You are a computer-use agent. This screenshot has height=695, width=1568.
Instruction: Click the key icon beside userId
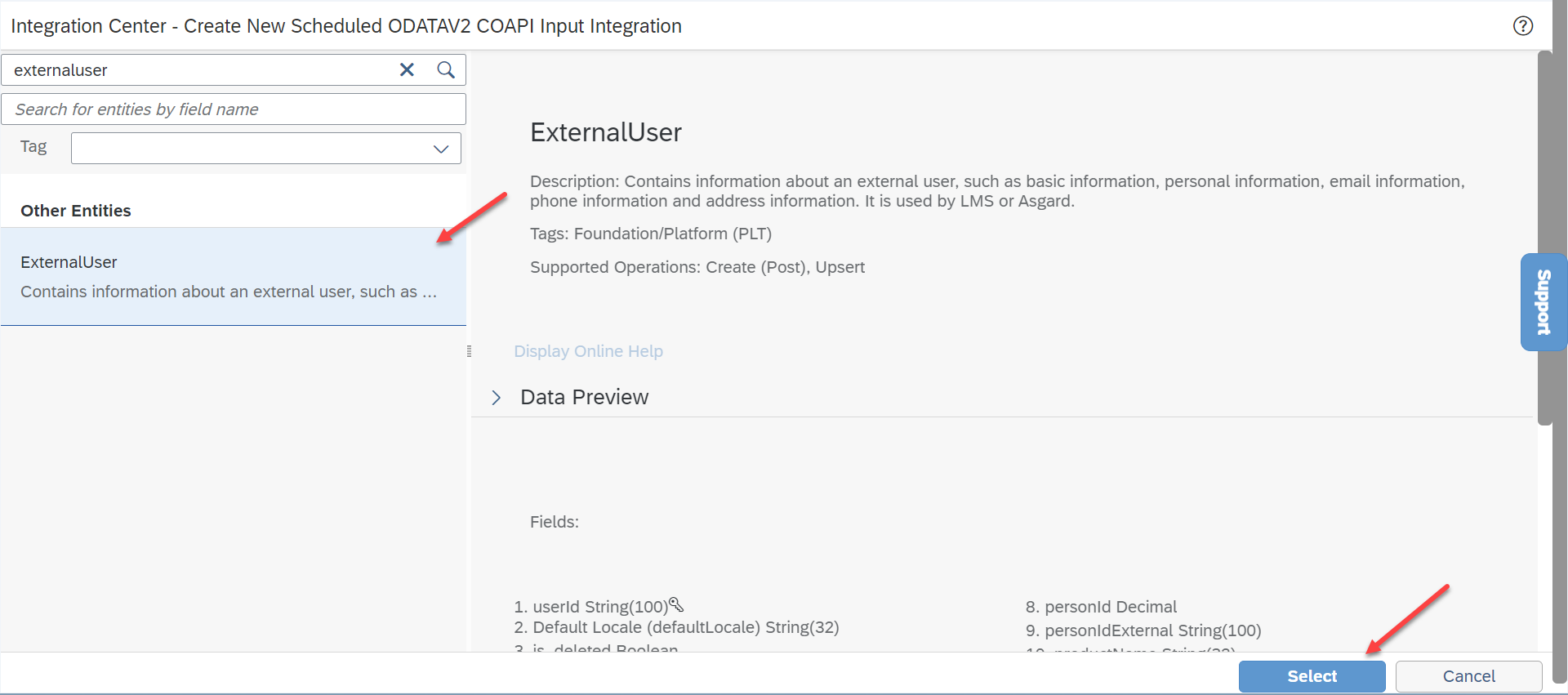676,604
